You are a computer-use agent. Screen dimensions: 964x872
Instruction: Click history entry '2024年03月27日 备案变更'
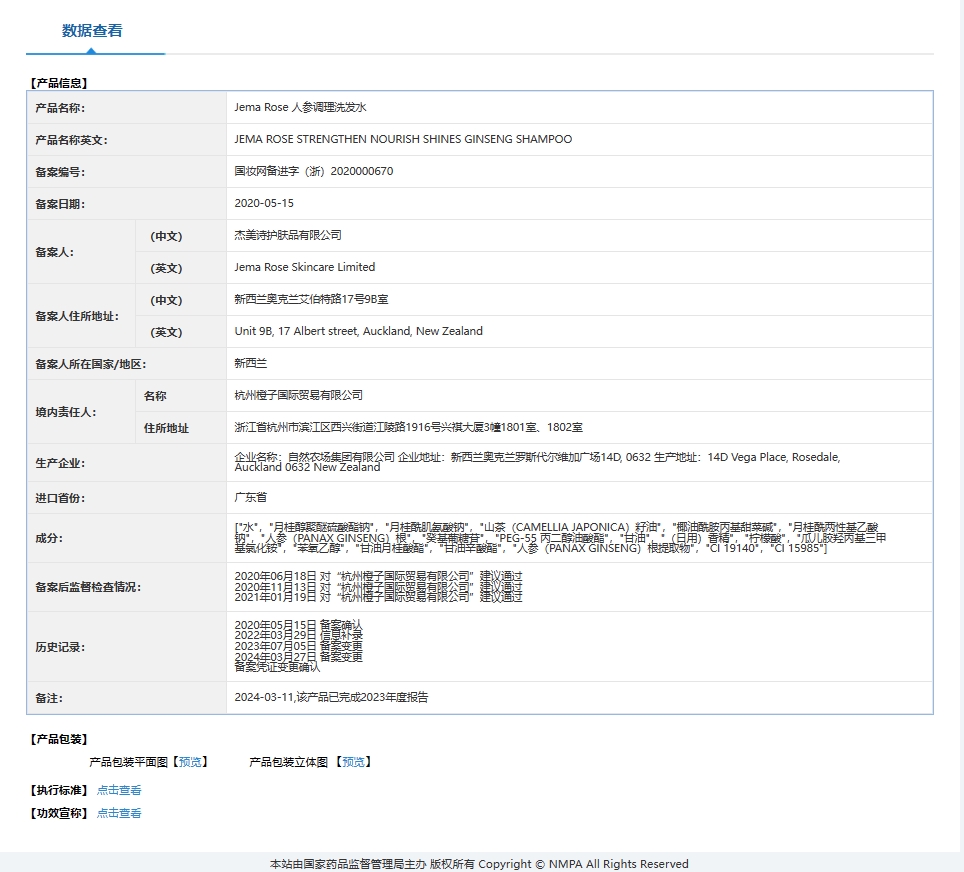tap(298, 657)
